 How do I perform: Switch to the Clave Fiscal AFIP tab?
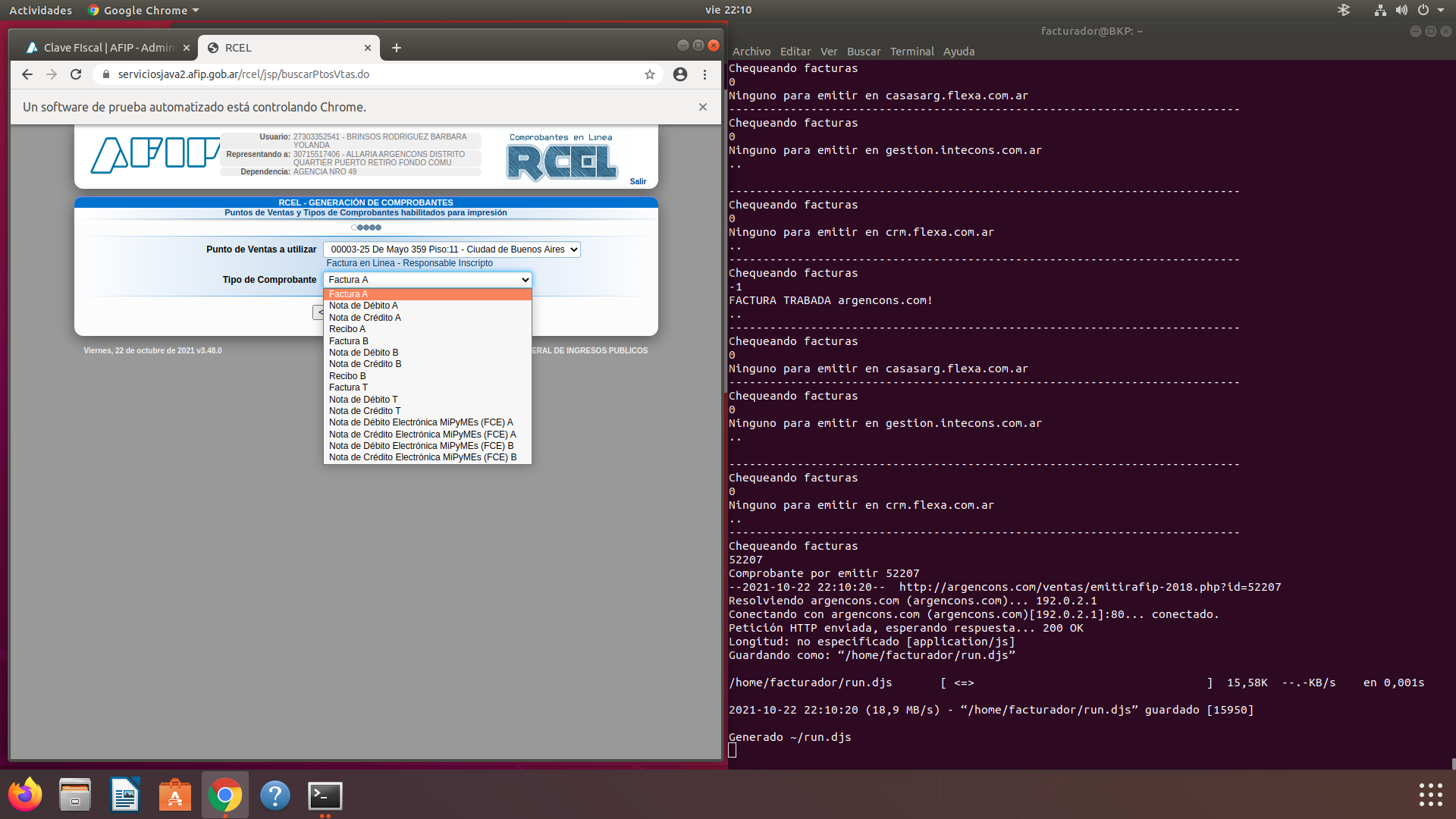click(106, 48)
